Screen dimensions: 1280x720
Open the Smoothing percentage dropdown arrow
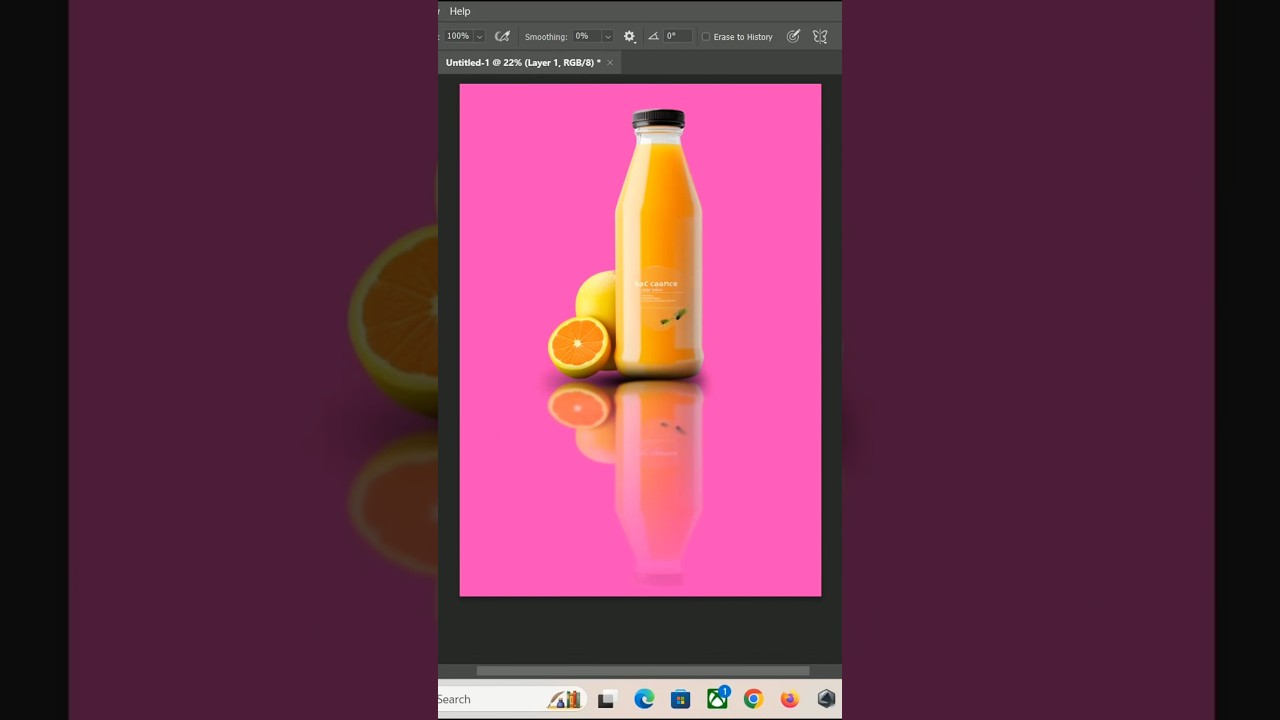coord(608,37)
